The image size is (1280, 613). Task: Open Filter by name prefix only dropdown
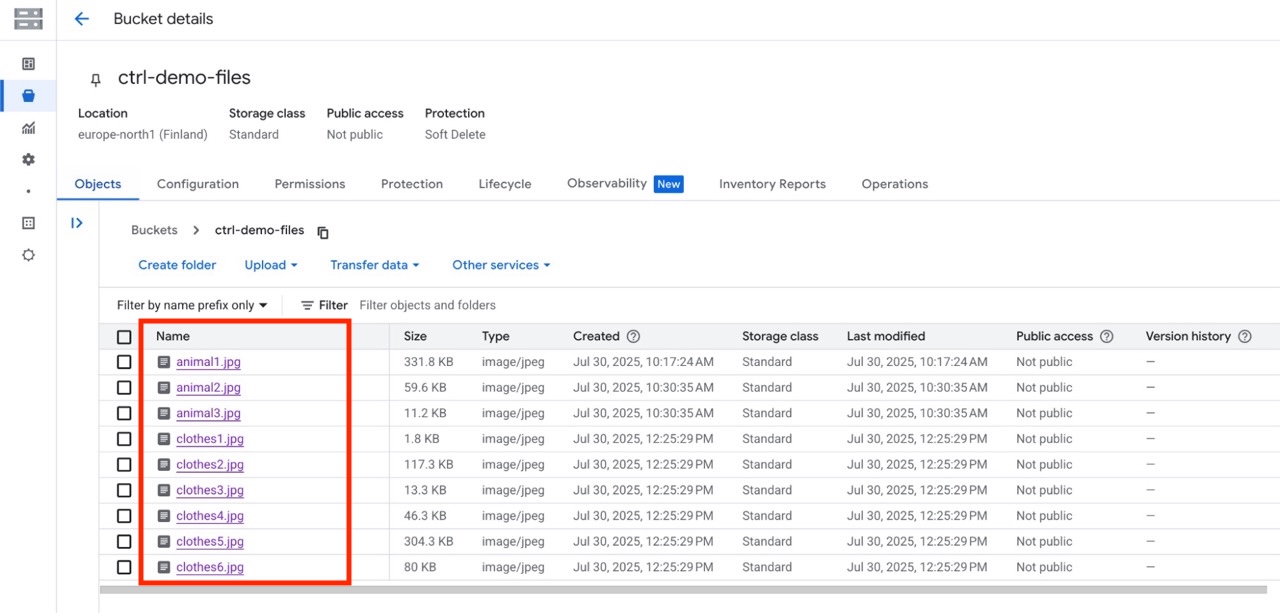click(192, 305)
